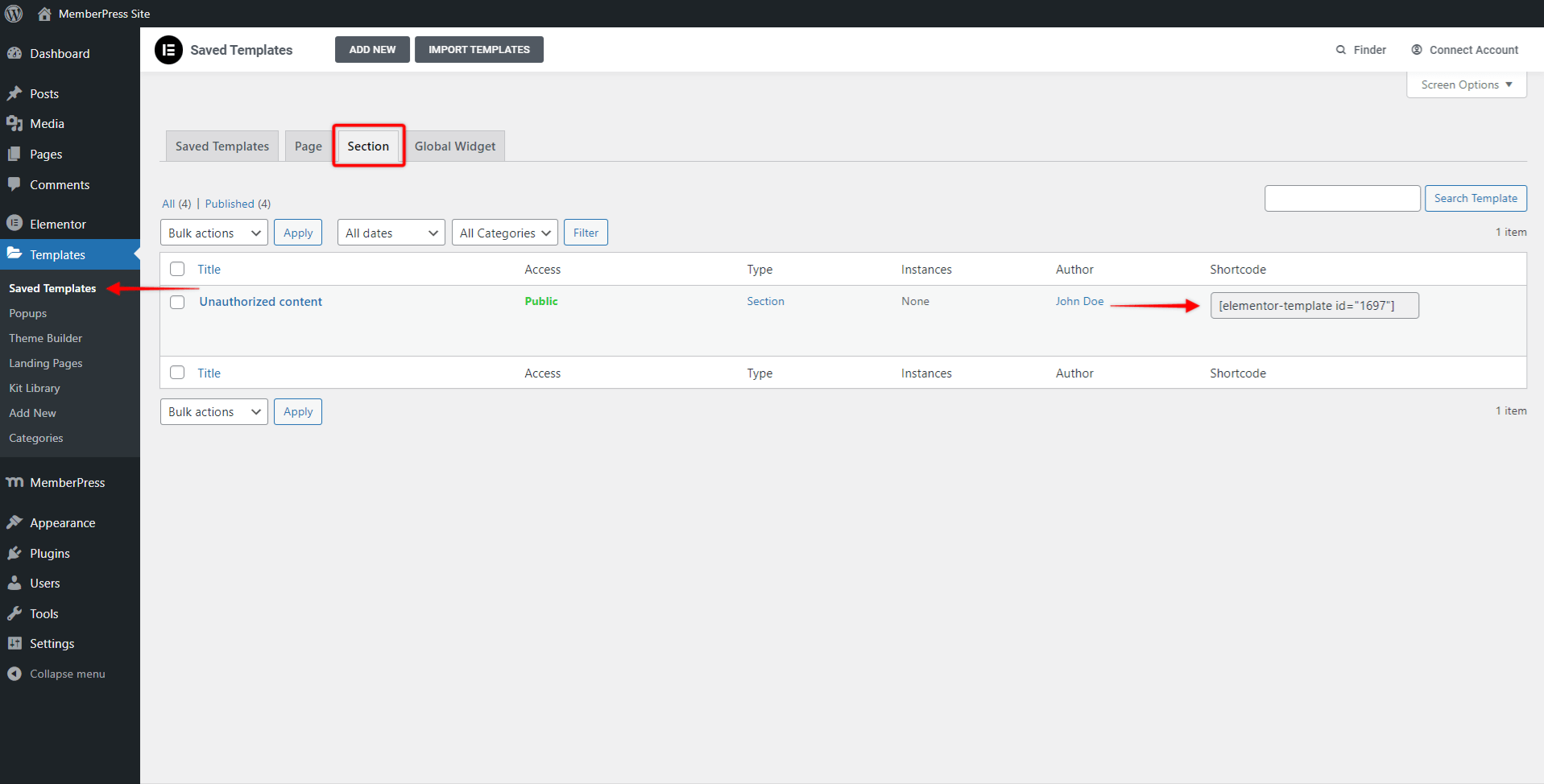The height and width of the screenshot is (784, 1544).
Task: Switch to the Saved Templates tab
Action: 222,146
